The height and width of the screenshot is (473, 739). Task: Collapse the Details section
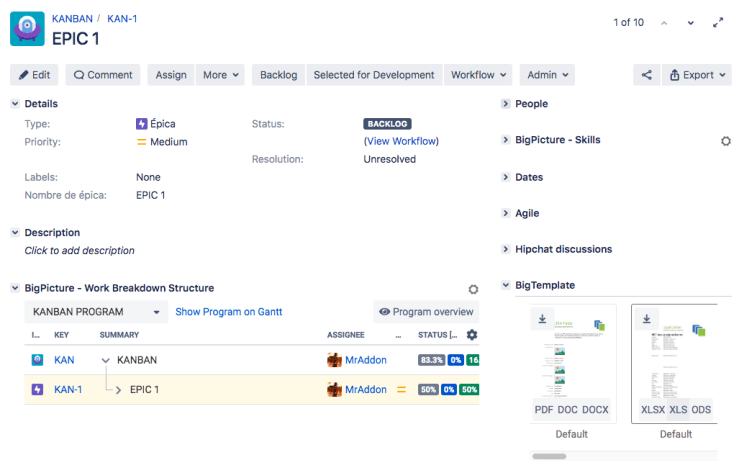tap(15, 104)
